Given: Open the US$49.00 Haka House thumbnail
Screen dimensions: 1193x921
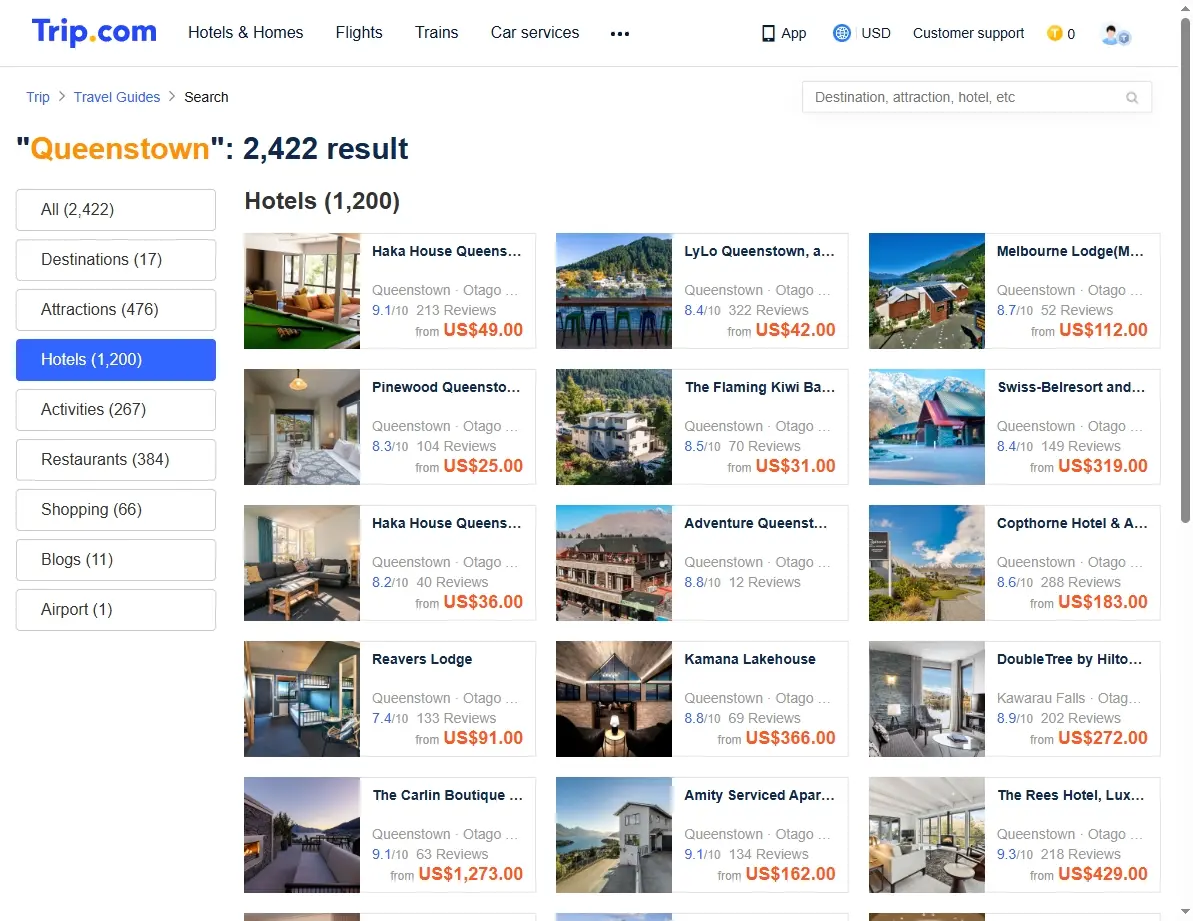Looking at the screenshot, I should pos(302,291).
